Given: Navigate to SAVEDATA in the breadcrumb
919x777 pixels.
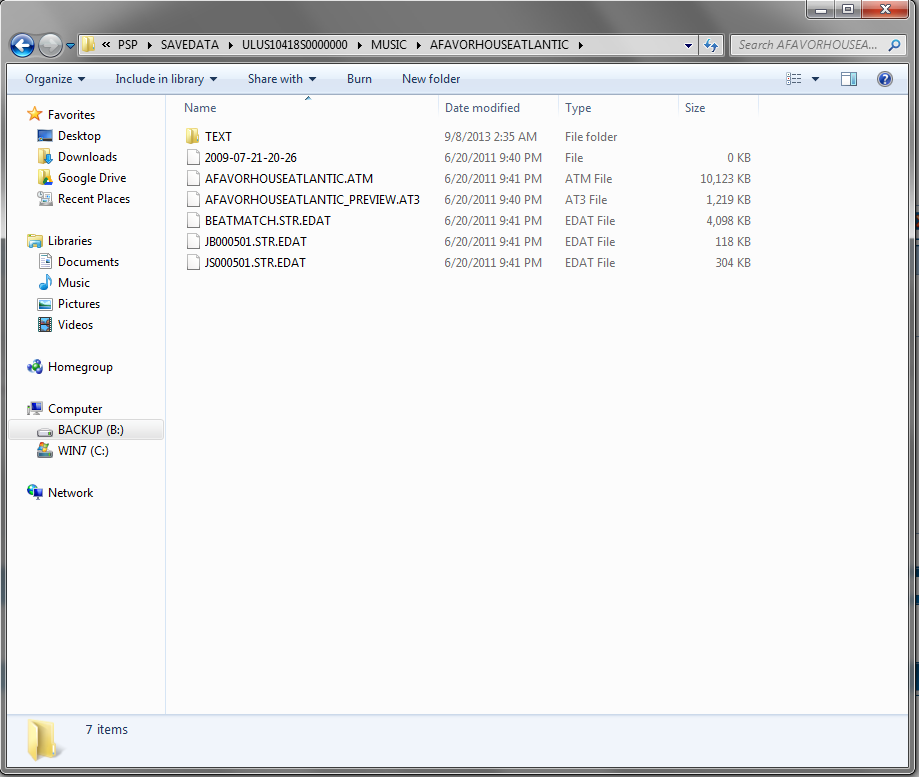Looking at the screenshot, I should tap(190, 45).
